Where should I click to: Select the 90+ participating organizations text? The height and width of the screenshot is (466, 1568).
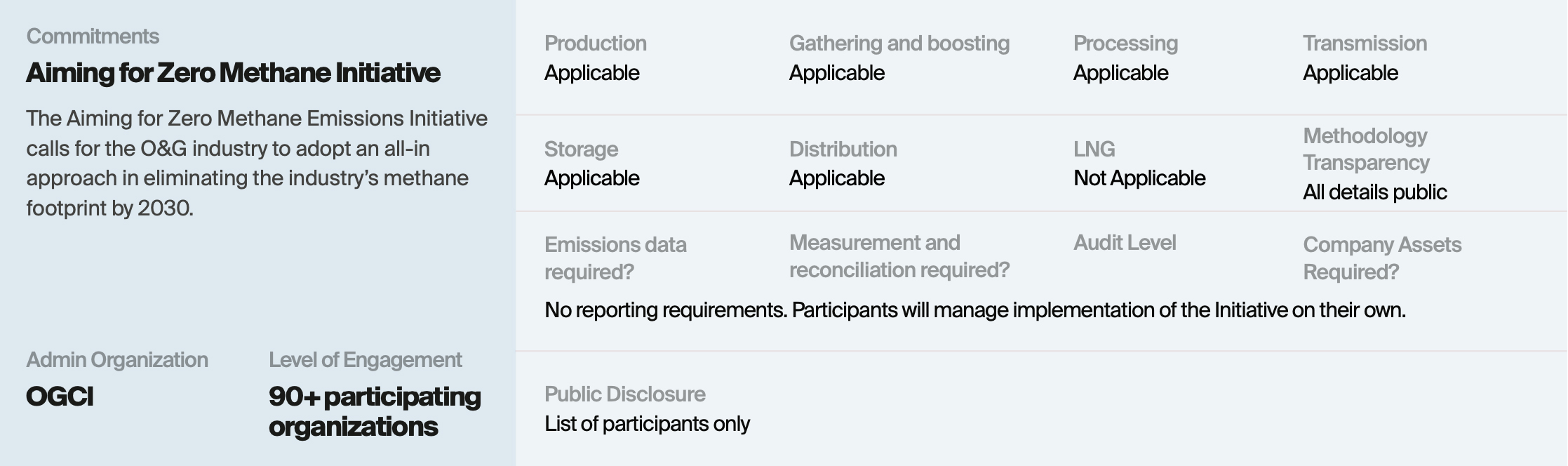(375, 411)
